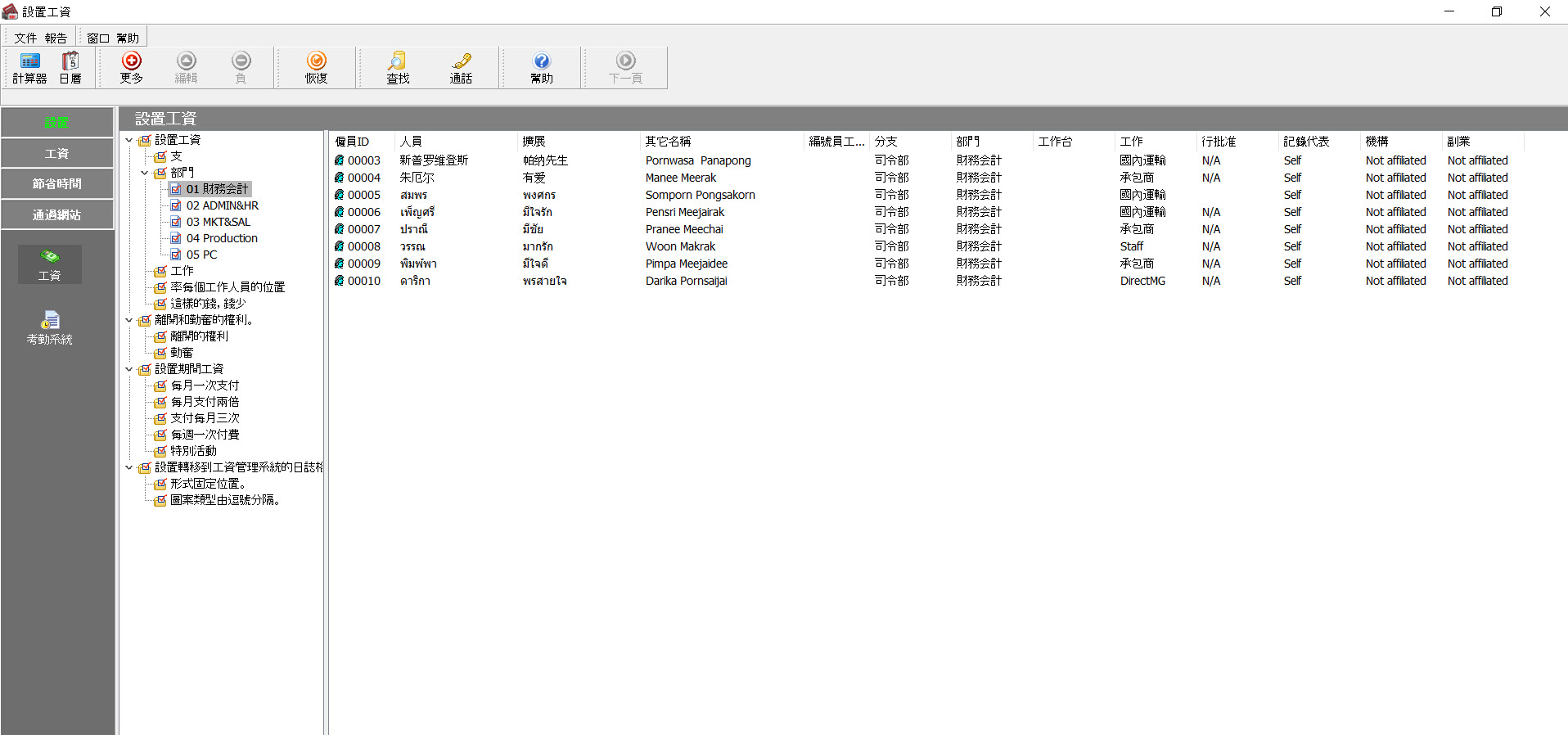This screenshot has height=735, width=1568.
Task: Select 03 MKT&SAL department in tree
Action: tap(219, 222)
